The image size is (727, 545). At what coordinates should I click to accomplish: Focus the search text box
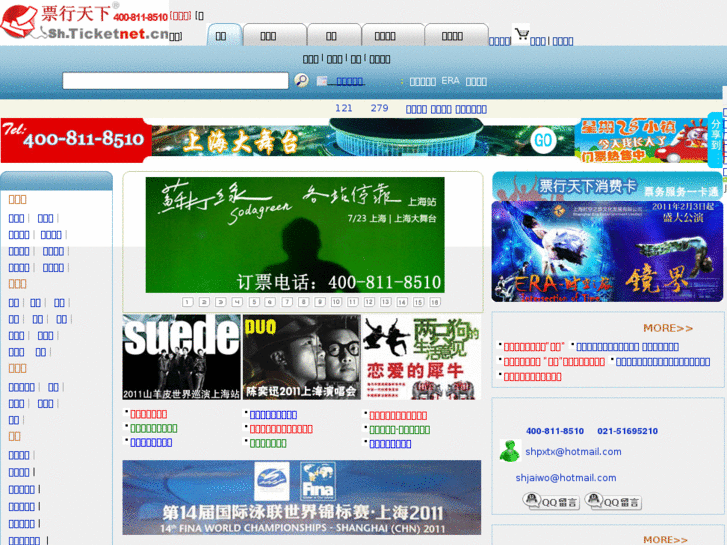175,81
